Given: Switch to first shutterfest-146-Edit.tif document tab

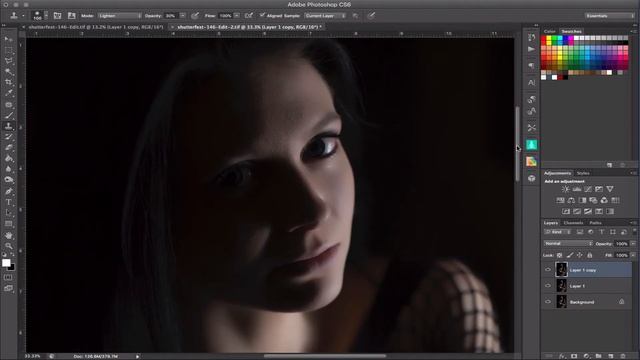Looking at the screenshot, I should [96, 27].
